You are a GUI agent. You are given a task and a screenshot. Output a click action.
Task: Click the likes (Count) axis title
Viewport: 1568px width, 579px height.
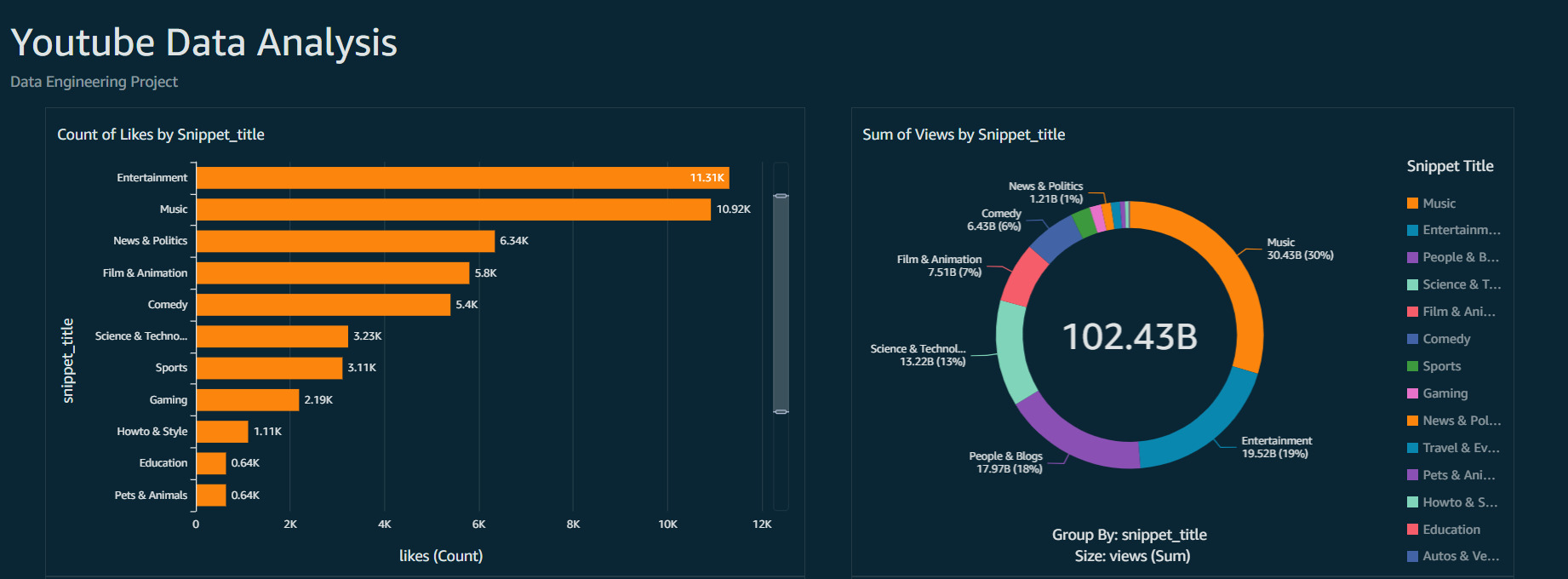[441, 556]
